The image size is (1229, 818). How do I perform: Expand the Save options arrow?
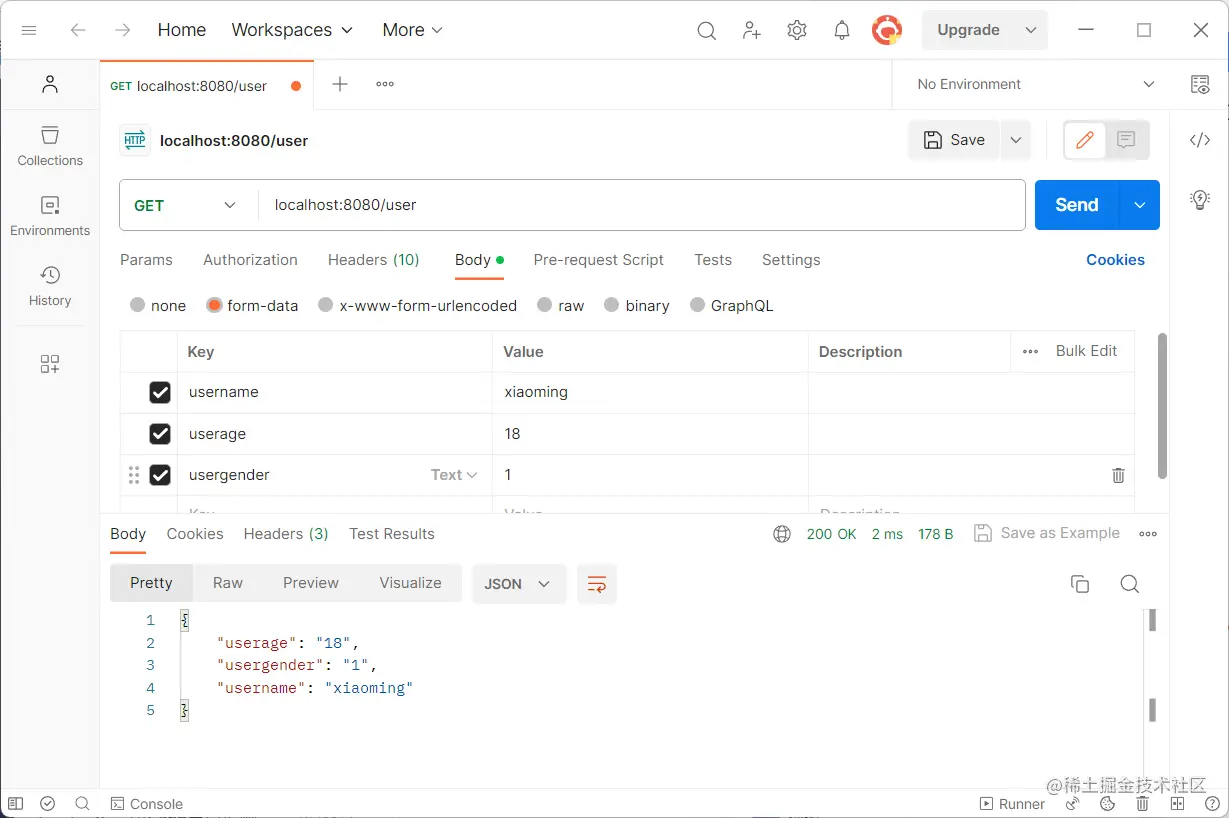[1016, 140]
